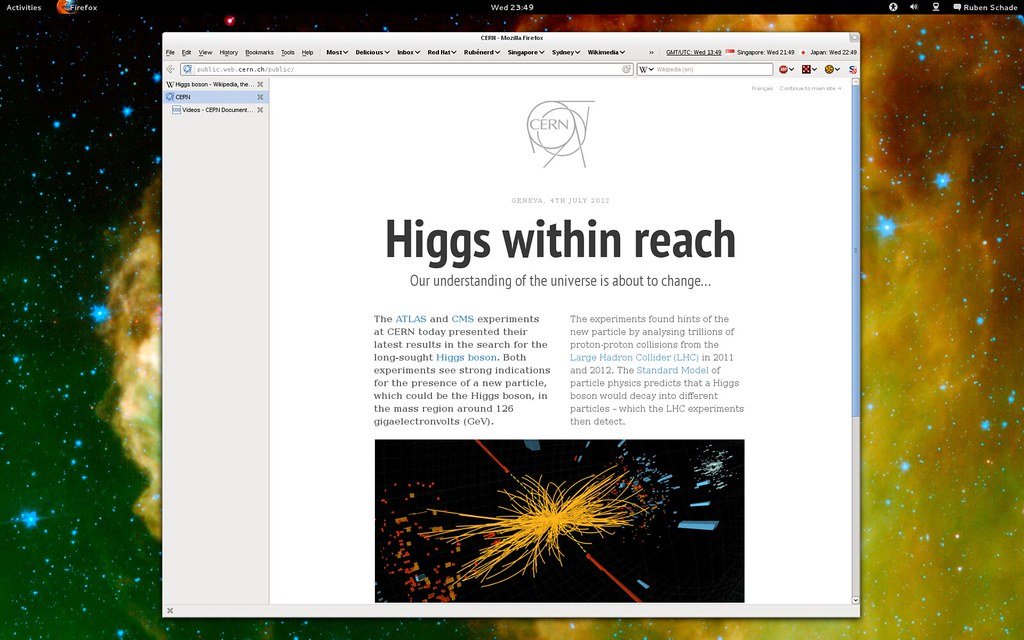
Task: Click the yellow round extension icon
Action: (x=829, y=69)
